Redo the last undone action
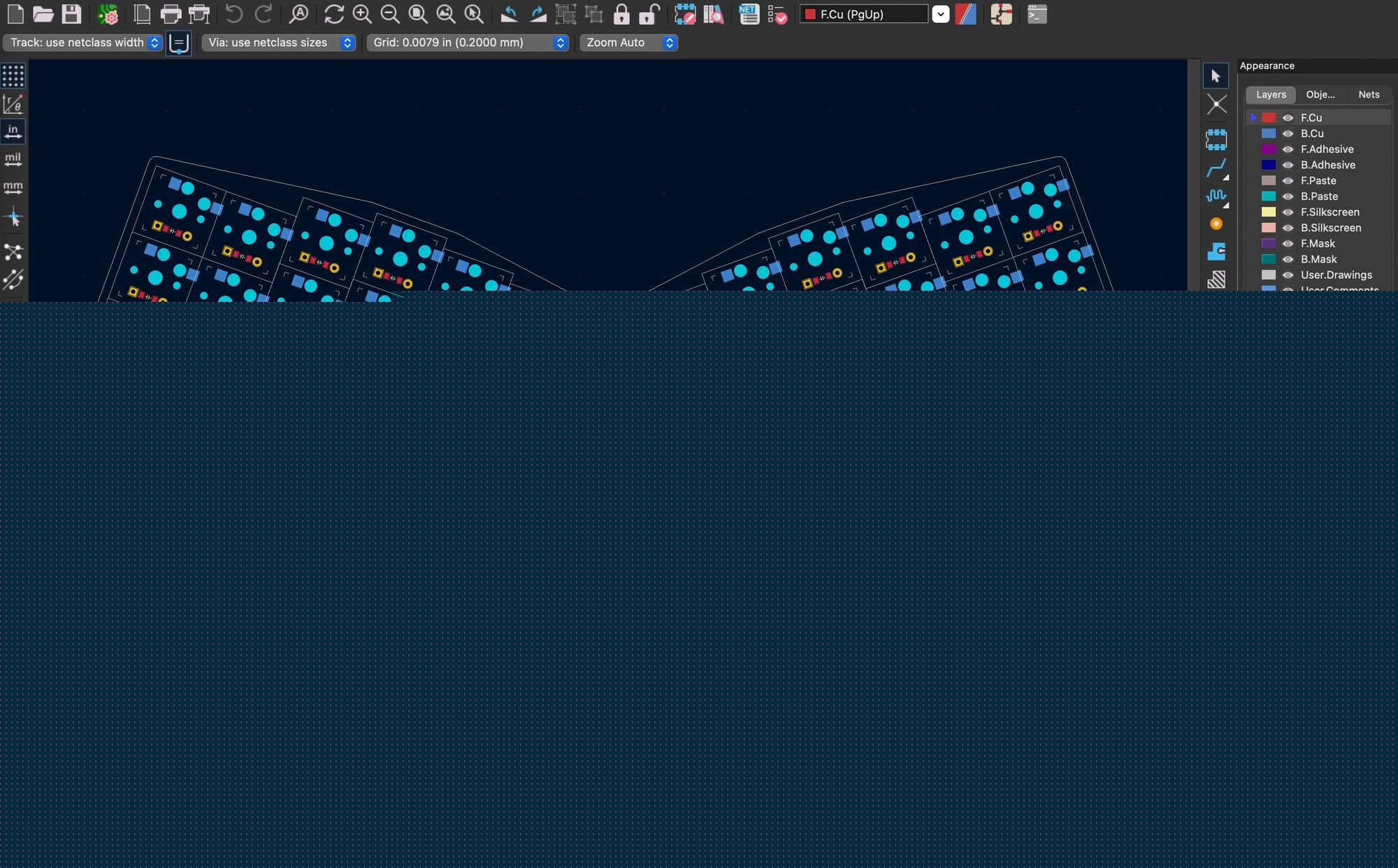Image resolution: width=1398 pixels, height=868 pixels. (x=263, y=14)
